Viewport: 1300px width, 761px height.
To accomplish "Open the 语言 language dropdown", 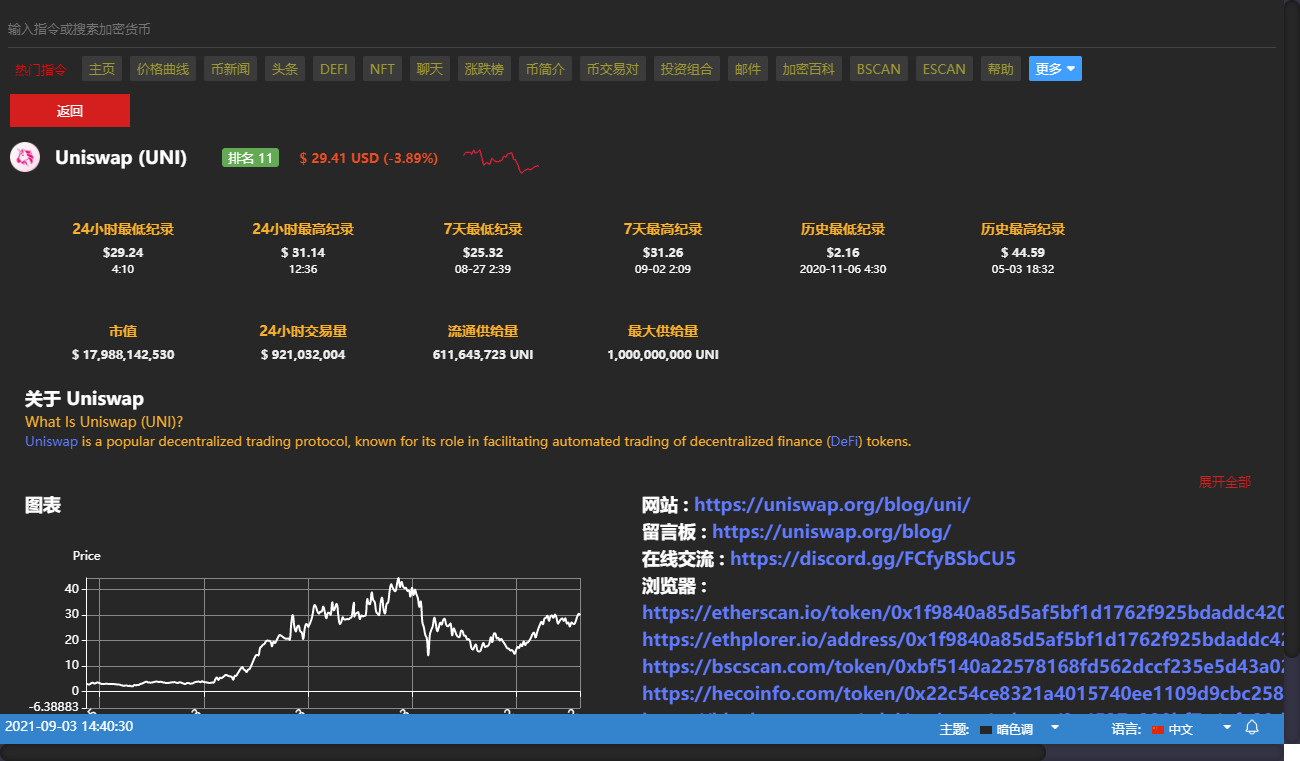I will (x=1191, y=729).
